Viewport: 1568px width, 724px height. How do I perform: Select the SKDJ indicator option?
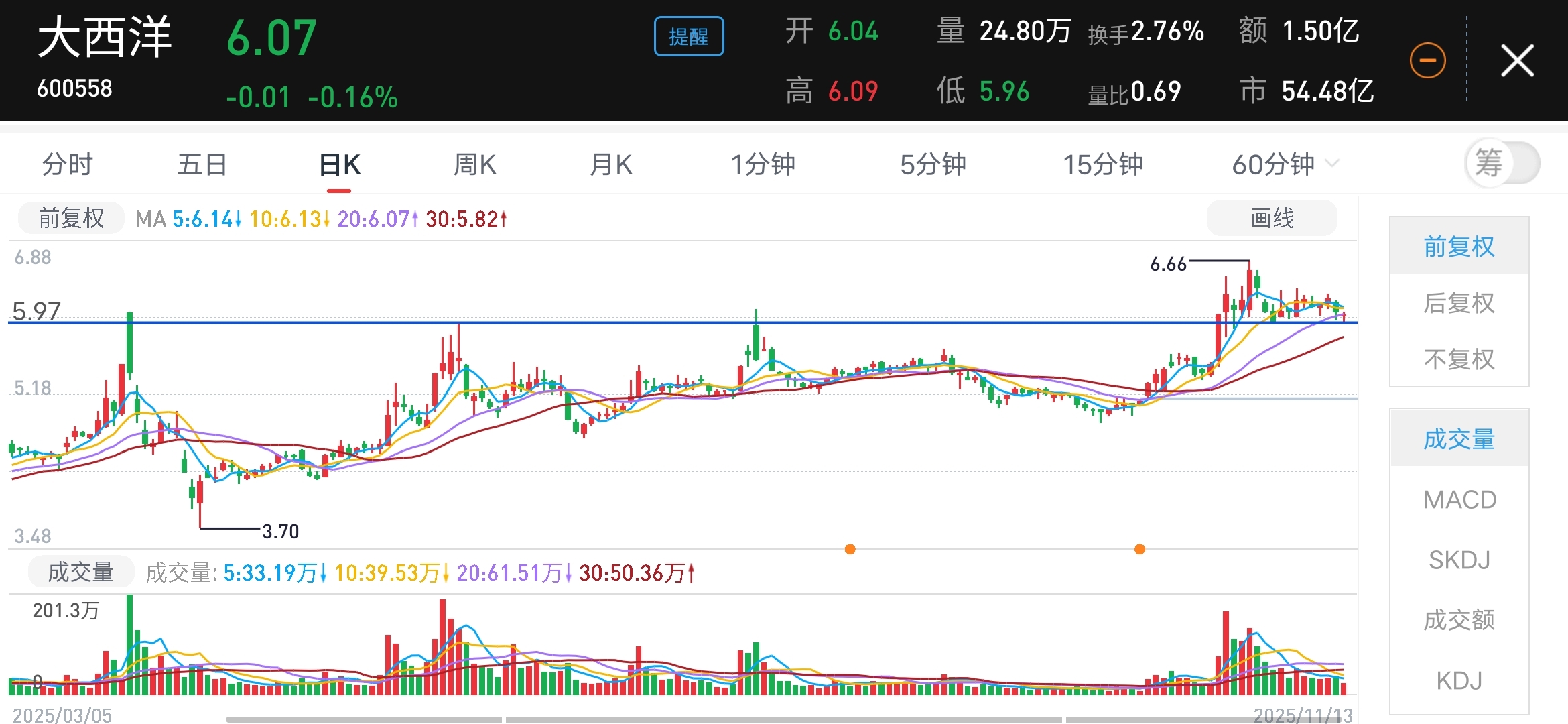(1459, 560)
